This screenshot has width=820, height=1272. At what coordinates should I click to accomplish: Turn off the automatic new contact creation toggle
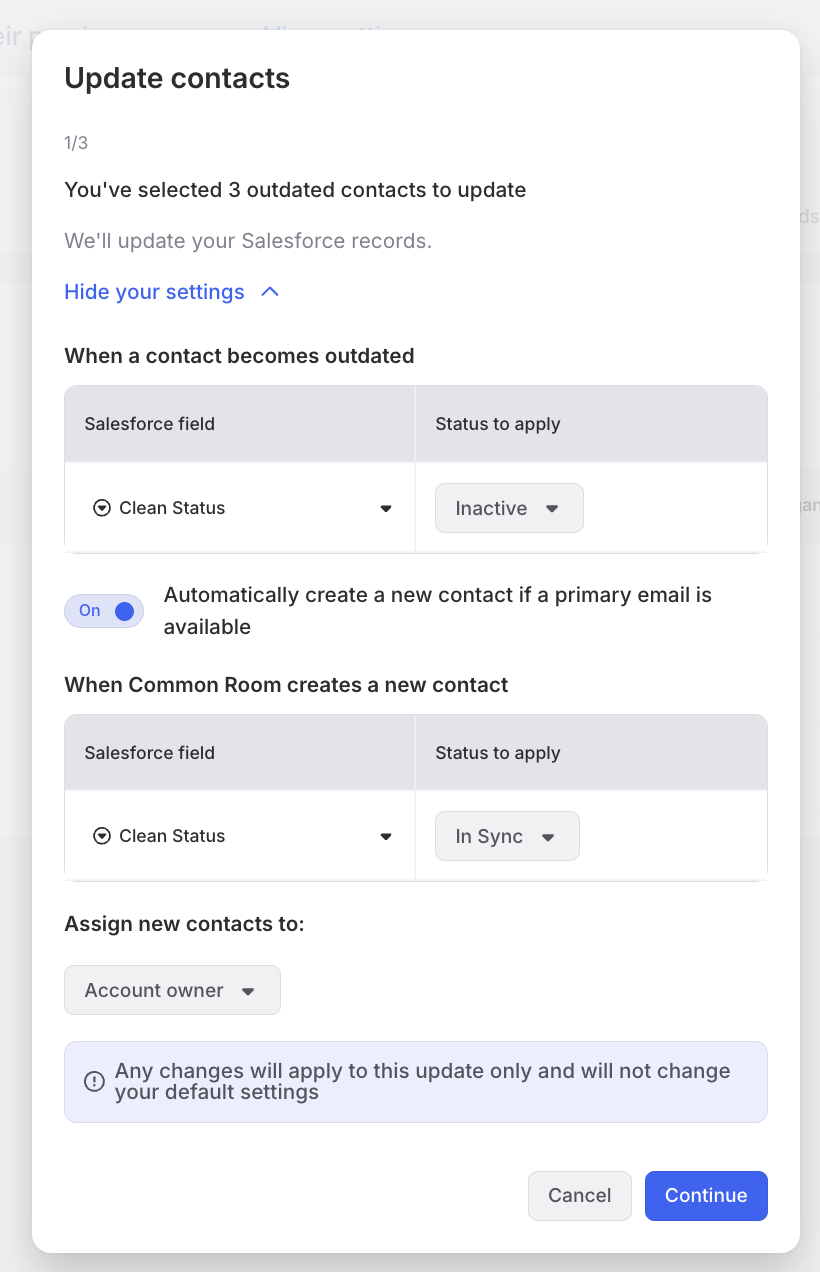tap(104, 611)
